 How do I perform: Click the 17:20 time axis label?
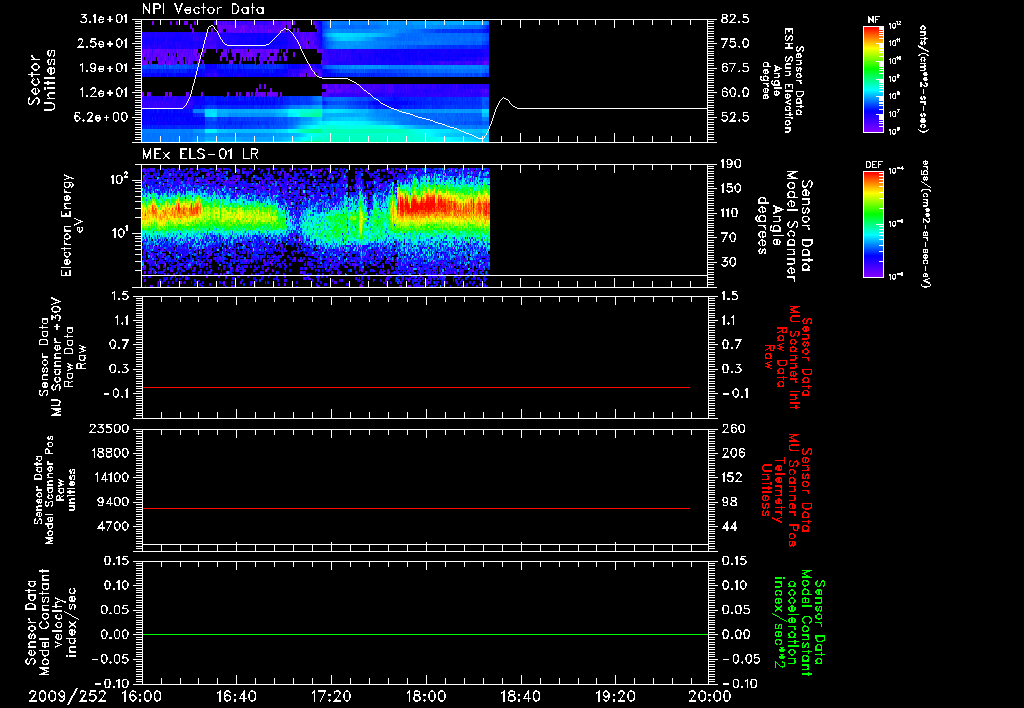331,696
